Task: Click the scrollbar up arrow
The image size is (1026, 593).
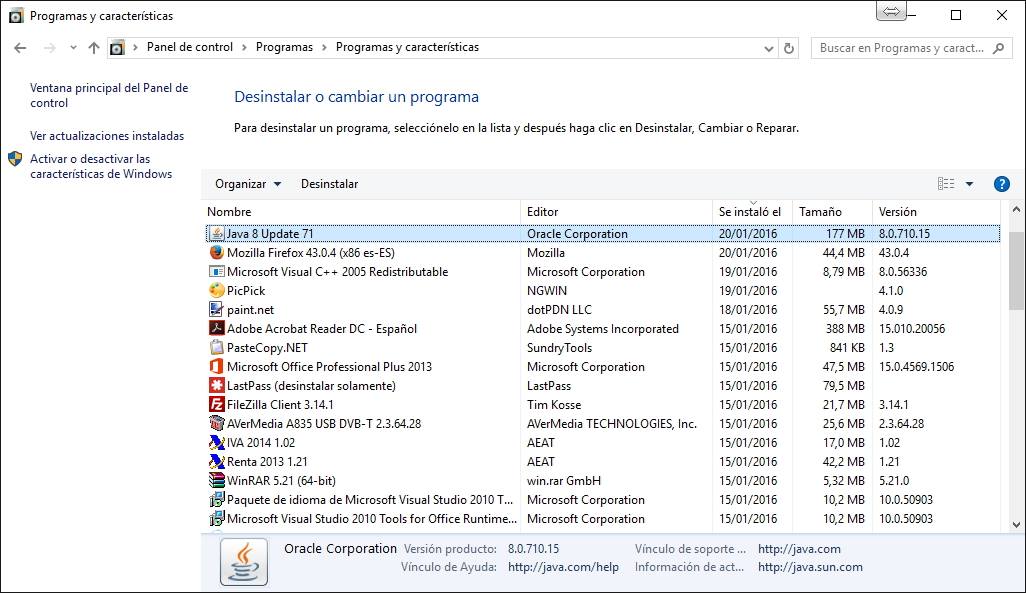Action: [1016, 209]
